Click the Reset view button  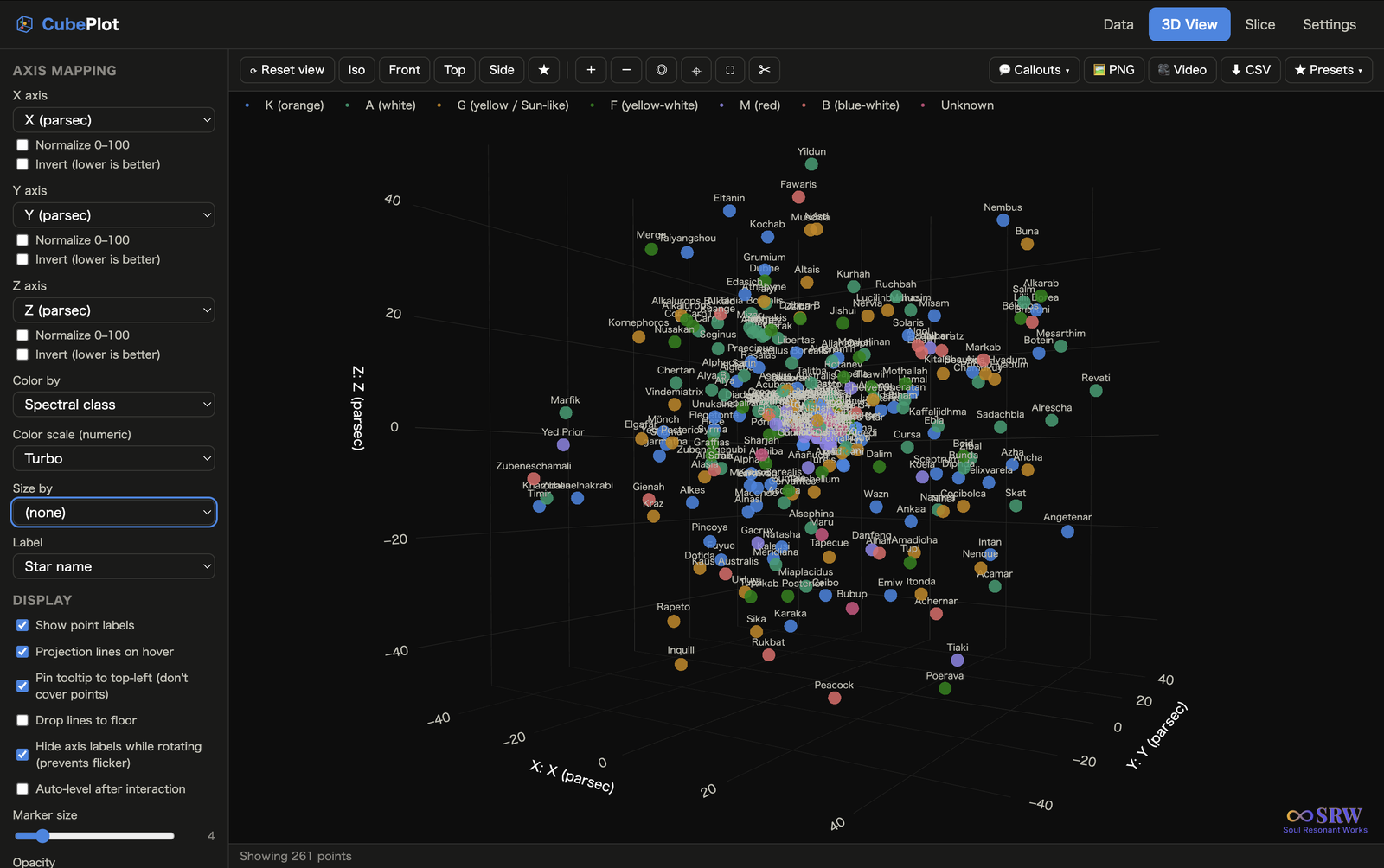(x=287, y=70)
